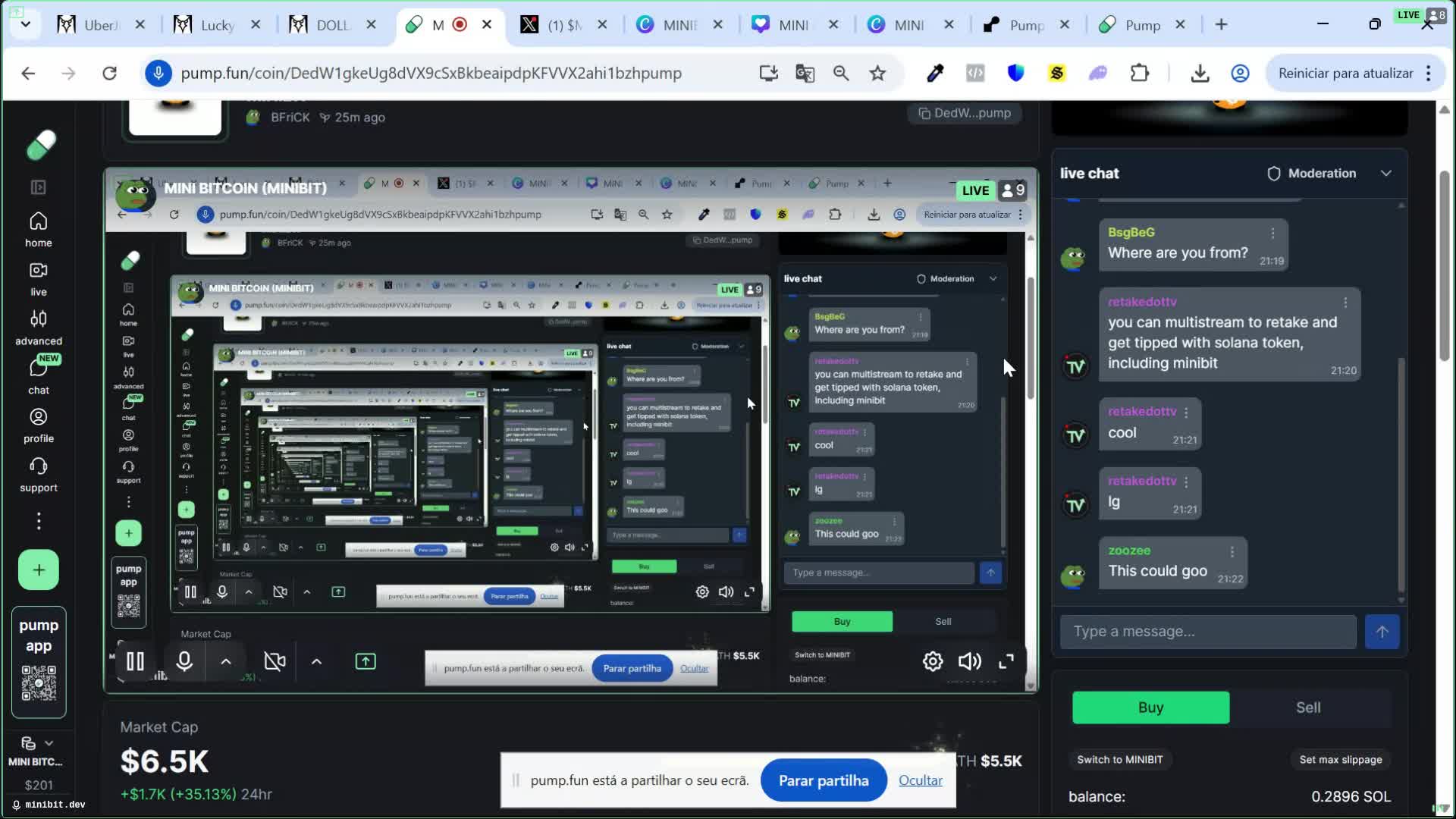Image resolution: width=1456 pixels, height=819 pixels.
Task: Switch to the Pump browser tab
Action: 1142,25
